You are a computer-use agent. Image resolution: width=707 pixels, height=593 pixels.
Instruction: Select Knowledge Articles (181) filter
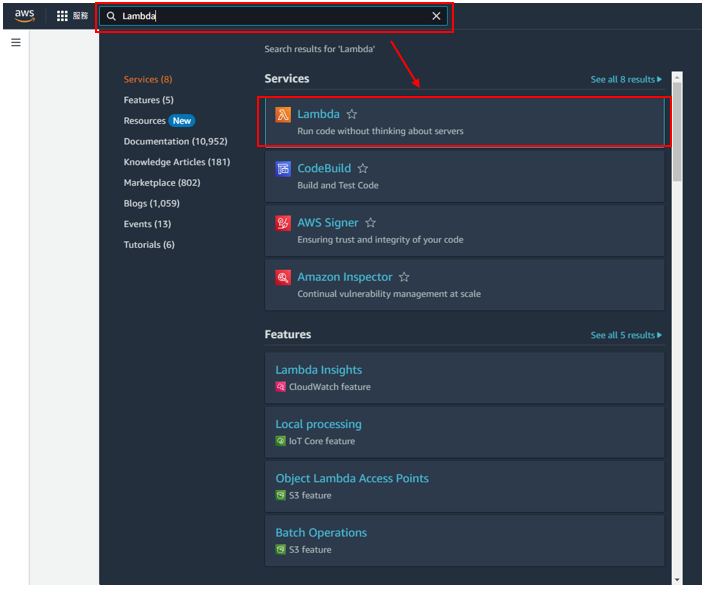(x=177, y=162)
